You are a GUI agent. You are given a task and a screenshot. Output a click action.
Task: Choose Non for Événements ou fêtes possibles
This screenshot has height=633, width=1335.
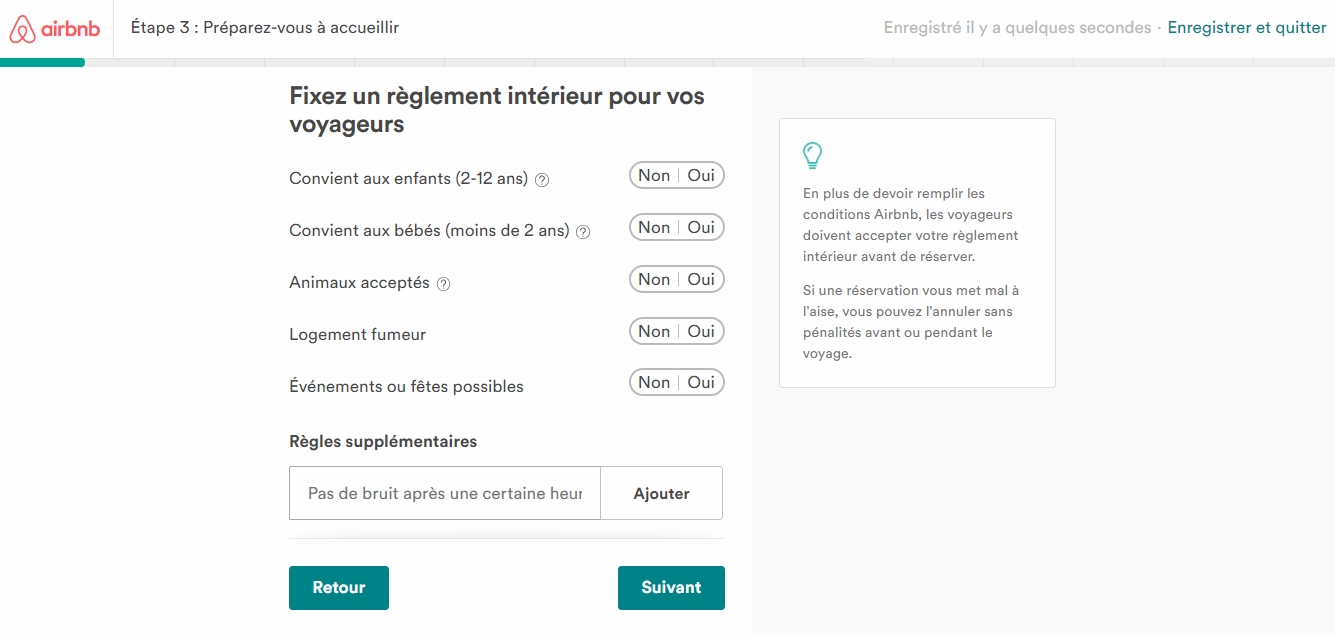tap(654, 383)
